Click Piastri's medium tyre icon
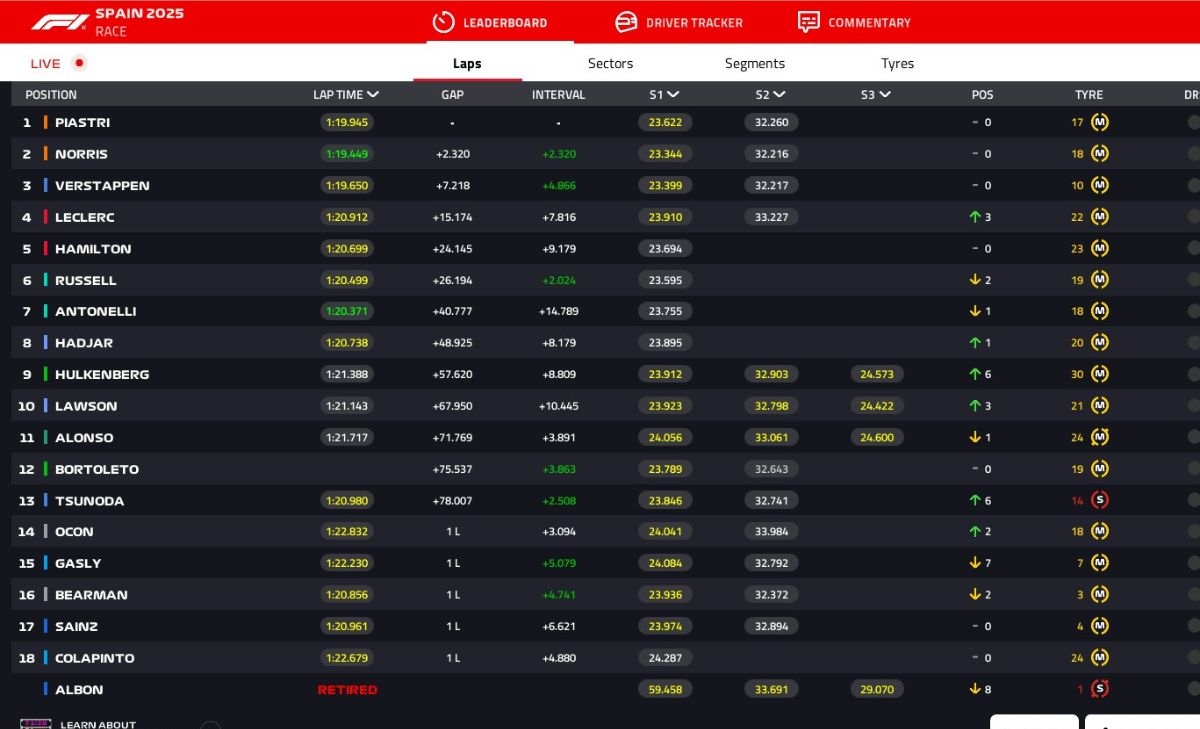Screen dimensions: 1200x729 click(x=1100, y=122)
